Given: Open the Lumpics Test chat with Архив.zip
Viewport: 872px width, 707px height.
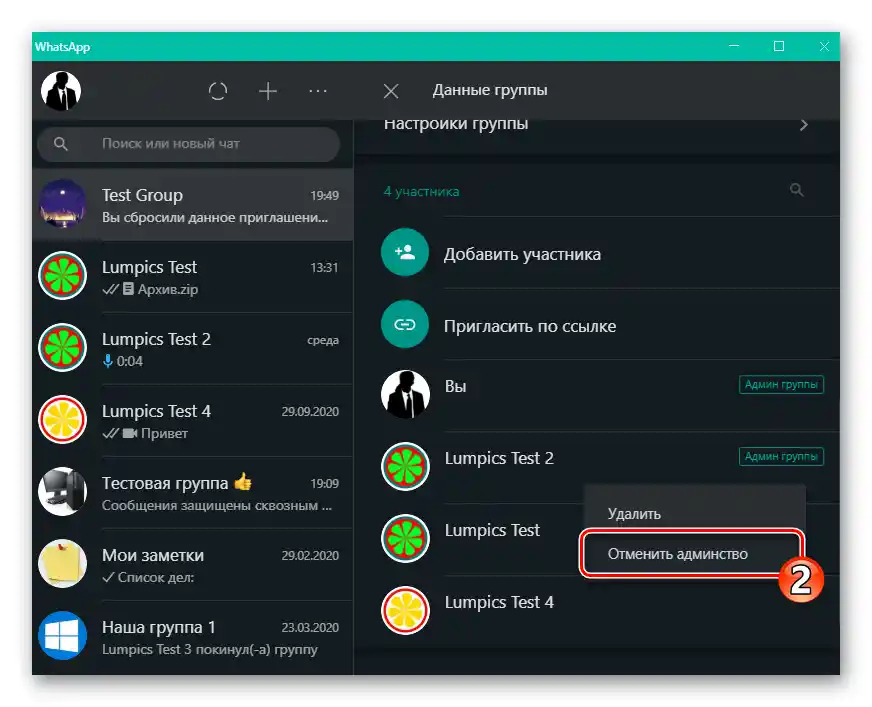Looking at the screenshot, I should pyautogui.click(x=192, y=277).
